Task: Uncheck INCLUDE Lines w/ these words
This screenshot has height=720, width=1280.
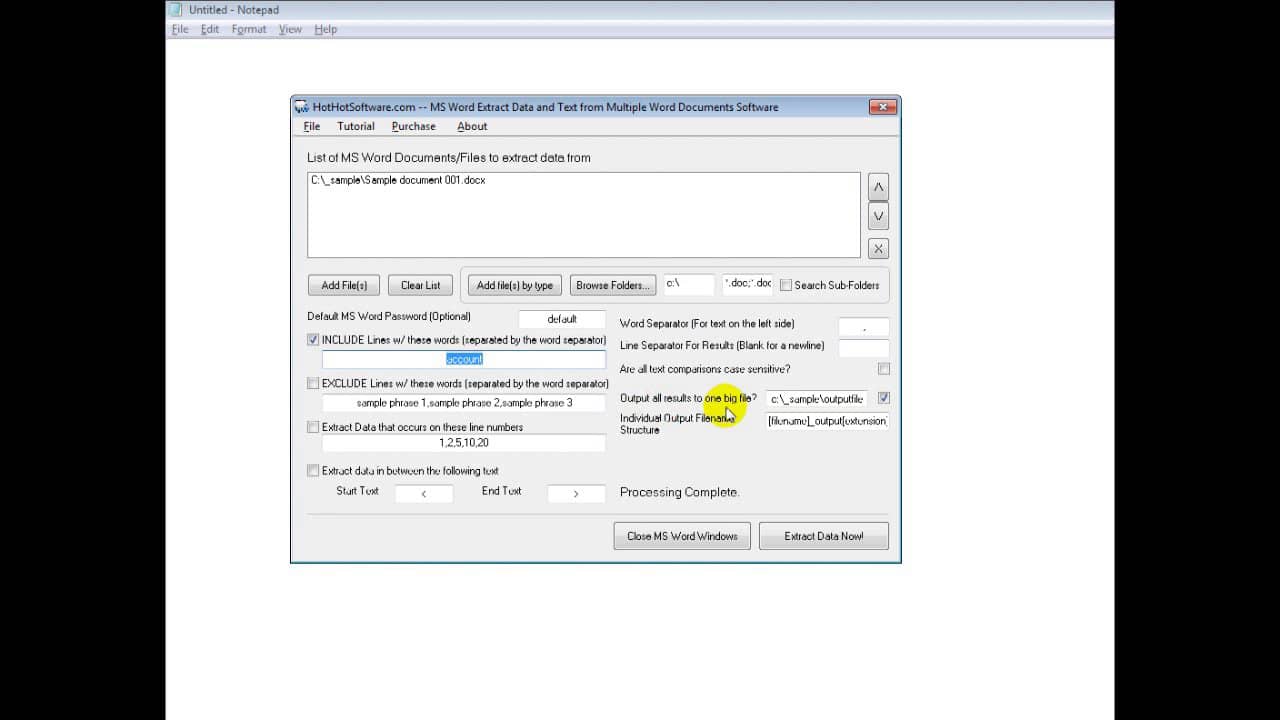Action: pyautogui.click(x=313, y=340)
